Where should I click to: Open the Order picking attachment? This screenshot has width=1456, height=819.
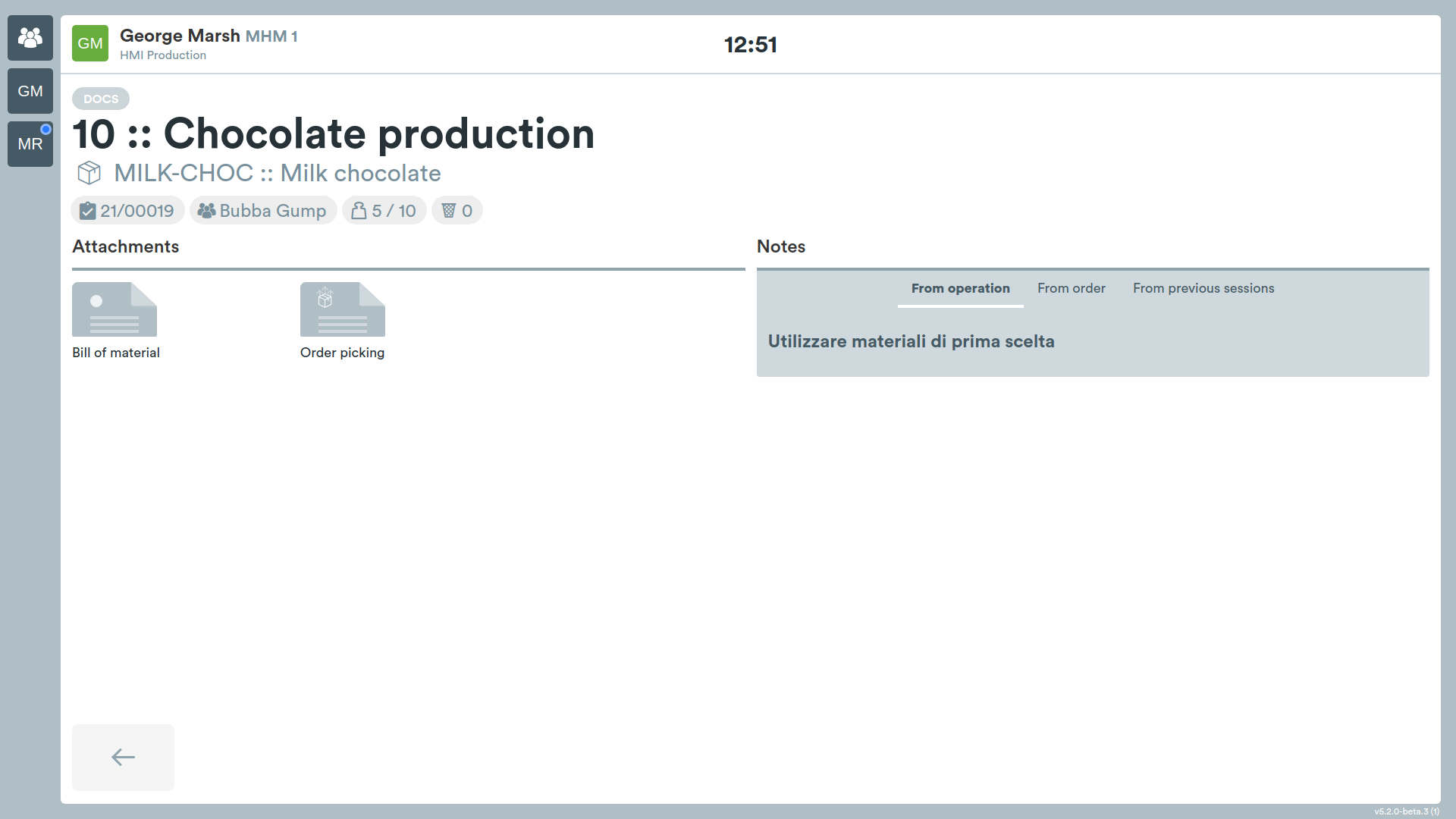point(343,321)
